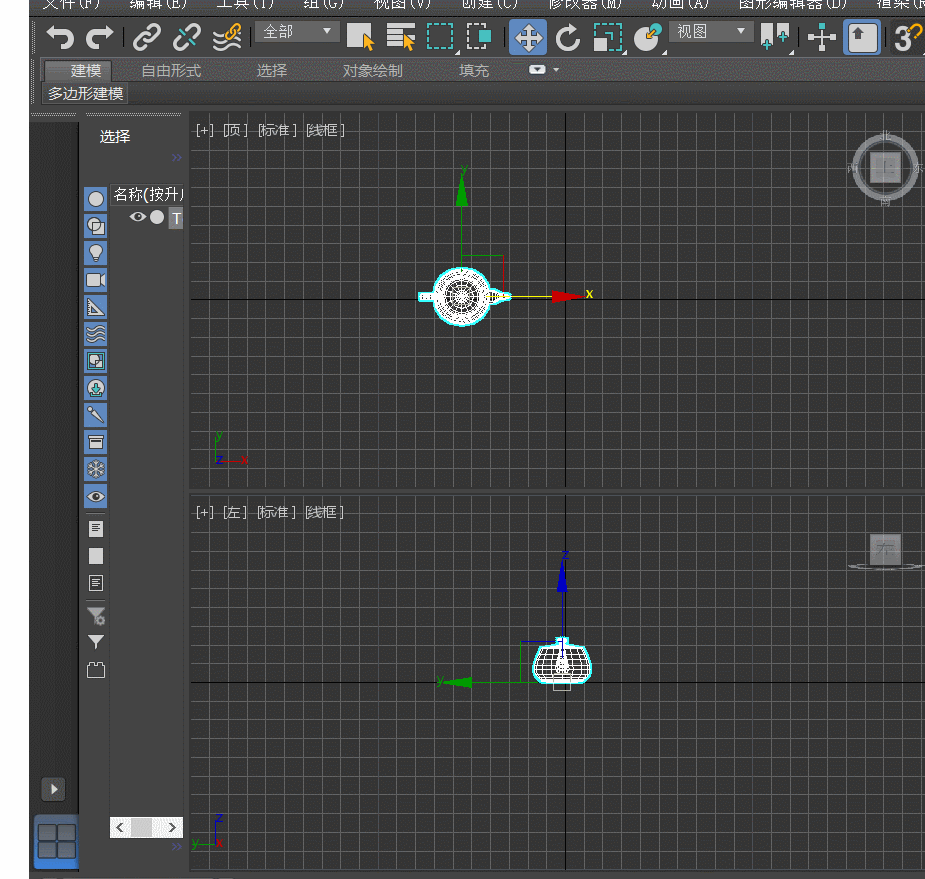Click the Display Groups icon
This screenshot has height=879, width=925.
coord(96,361)
